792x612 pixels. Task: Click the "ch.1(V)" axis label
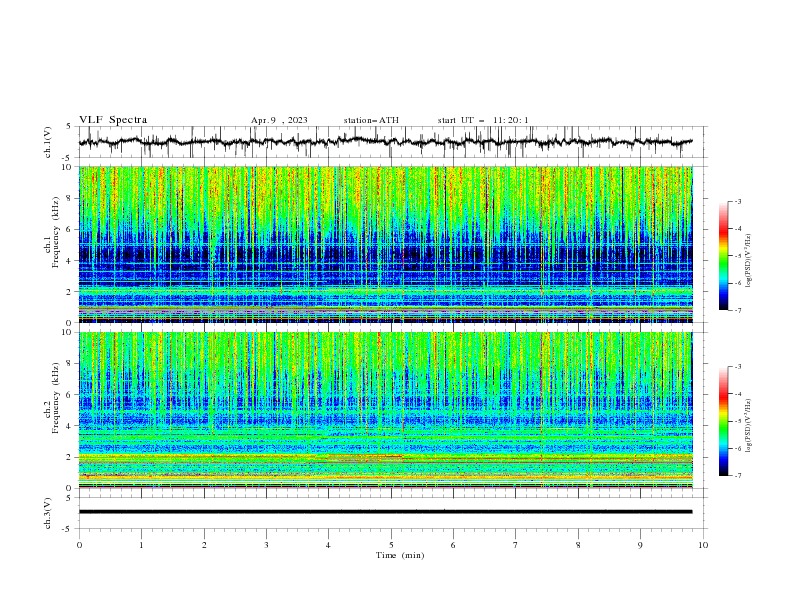click(x=48, y=142)
